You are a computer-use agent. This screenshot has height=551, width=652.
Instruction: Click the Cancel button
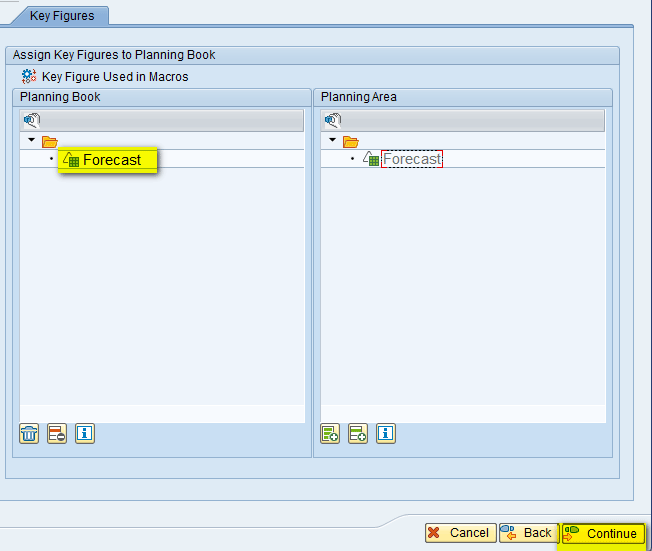tap(458, 533)
